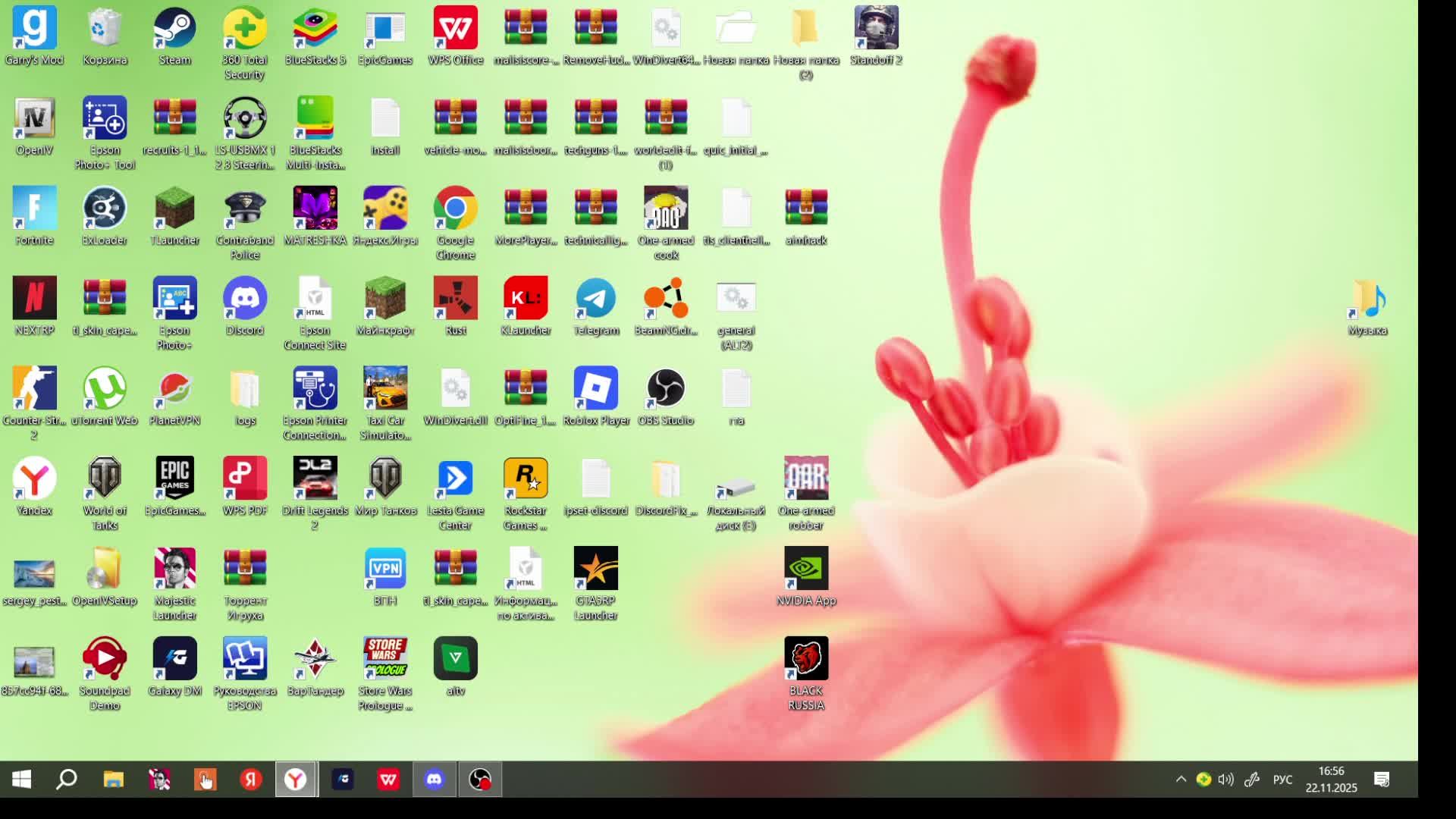Click the Rust game shortcut

coord(455,299)
